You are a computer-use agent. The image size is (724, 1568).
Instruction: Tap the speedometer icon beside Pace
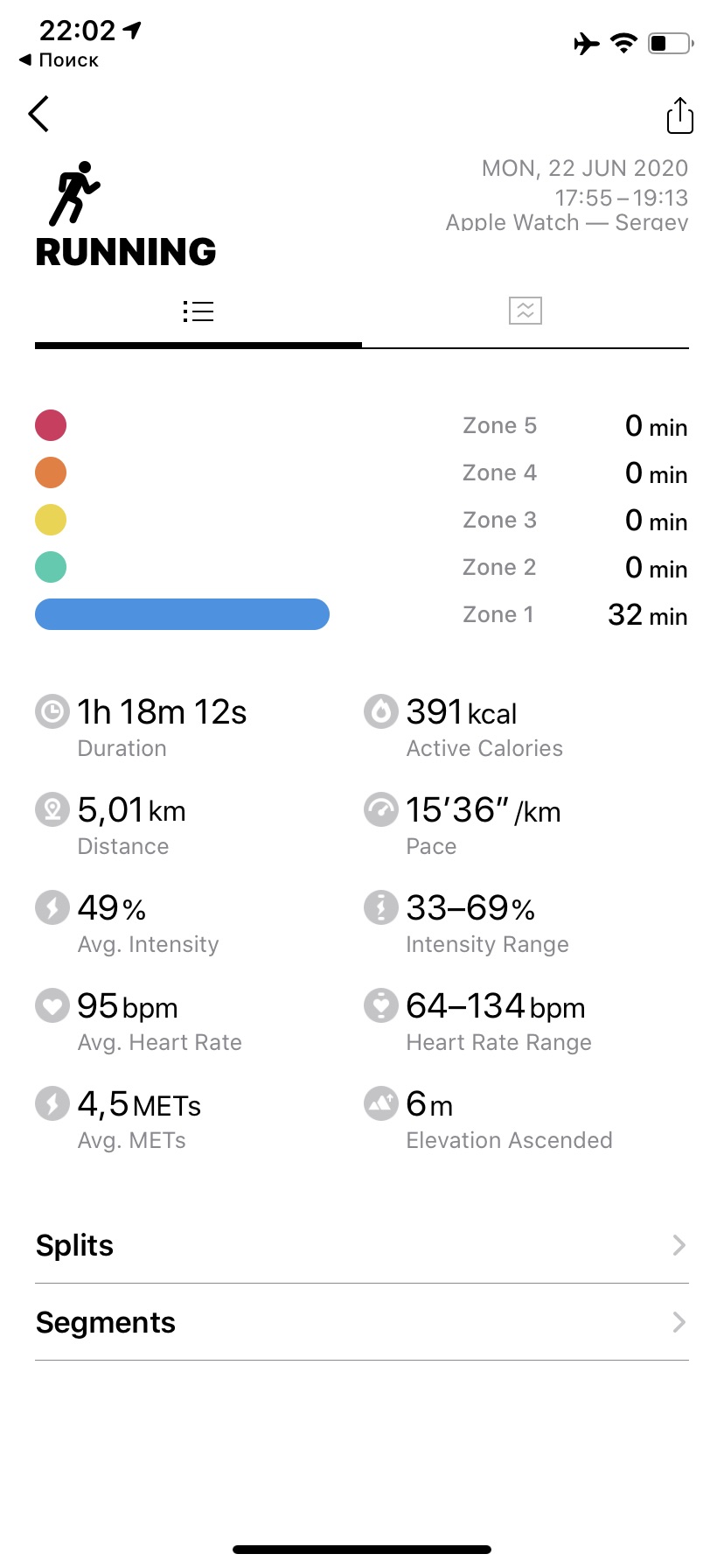(x=381, y=809)
